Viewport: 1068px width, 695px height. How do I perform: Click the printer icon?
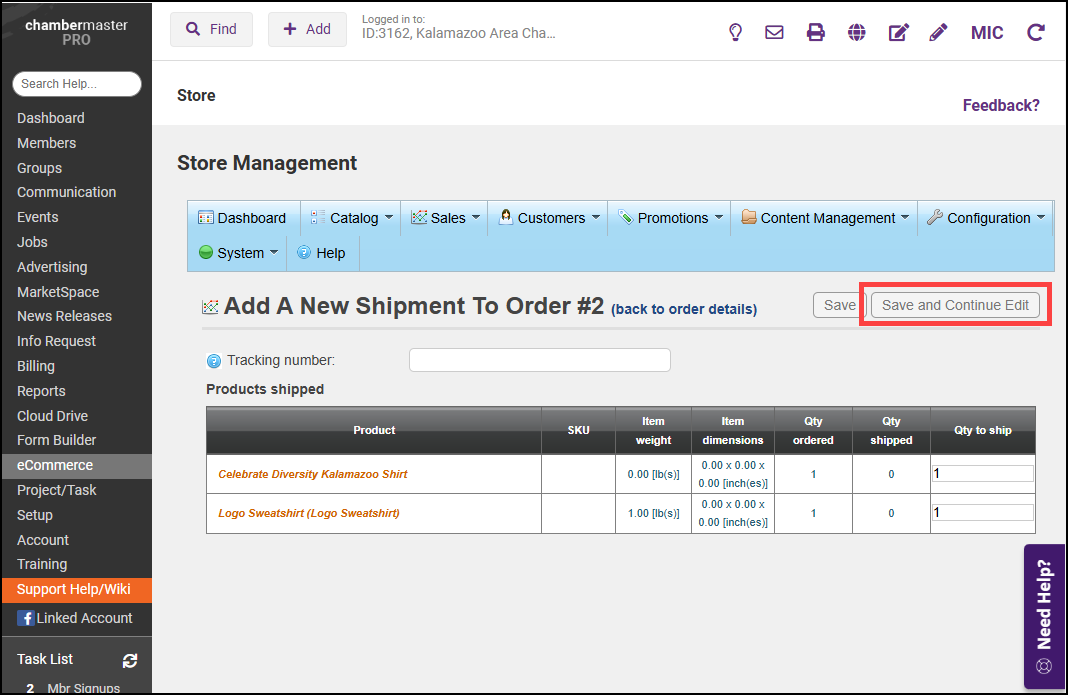(x=816, y=32)
